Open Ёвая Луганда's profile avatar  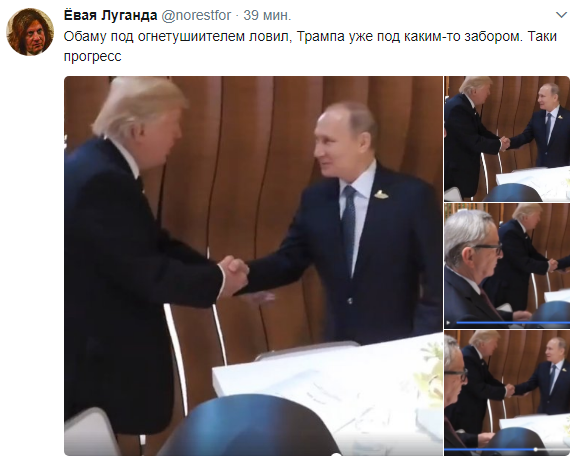pos(30,32)
